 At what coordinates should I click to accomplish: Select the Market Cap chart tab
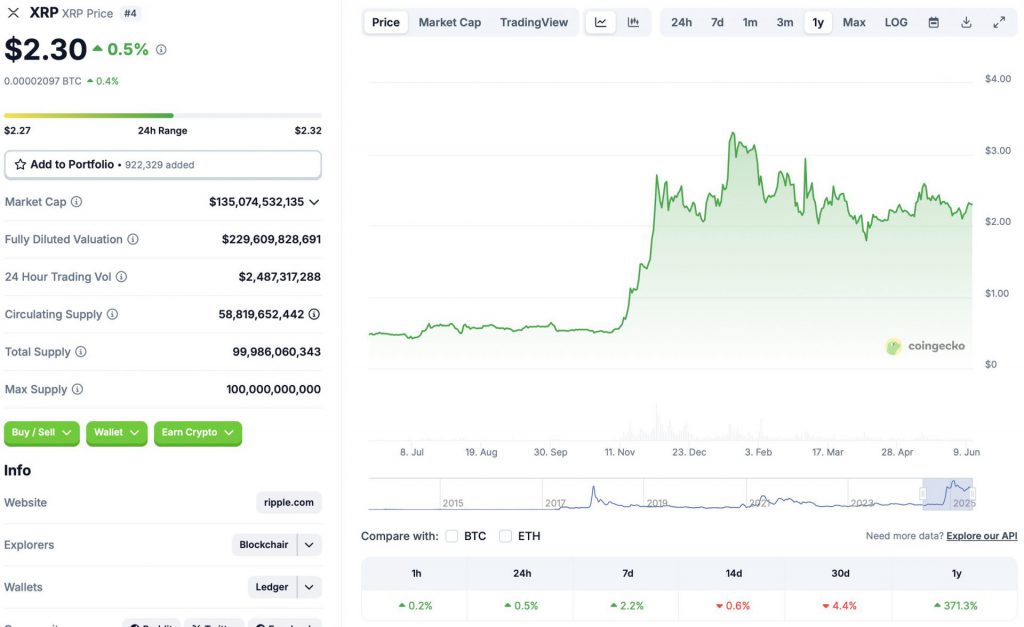[450, 22]
